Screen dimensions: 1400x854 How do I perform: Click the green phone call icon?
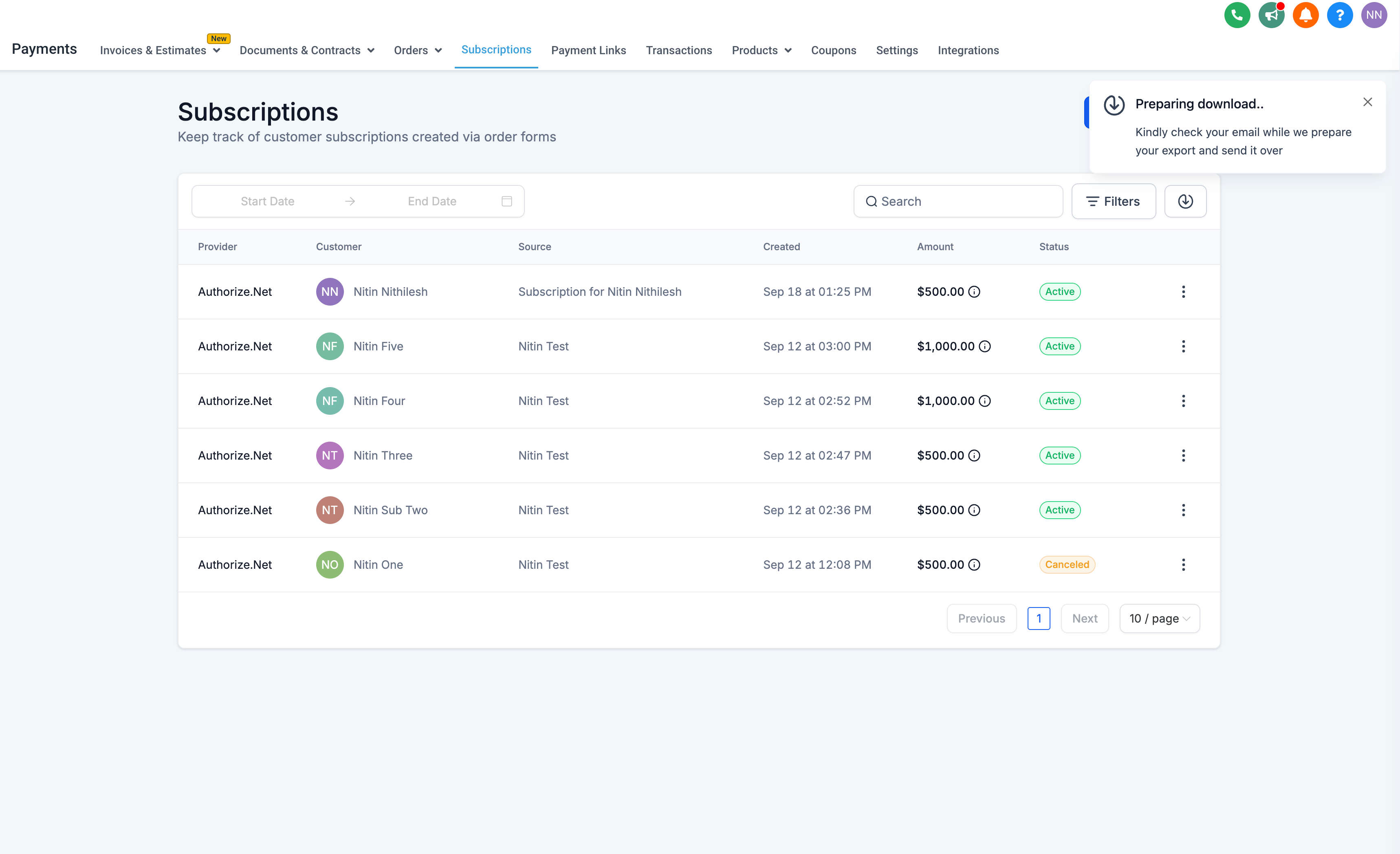tap(1237, 15)
